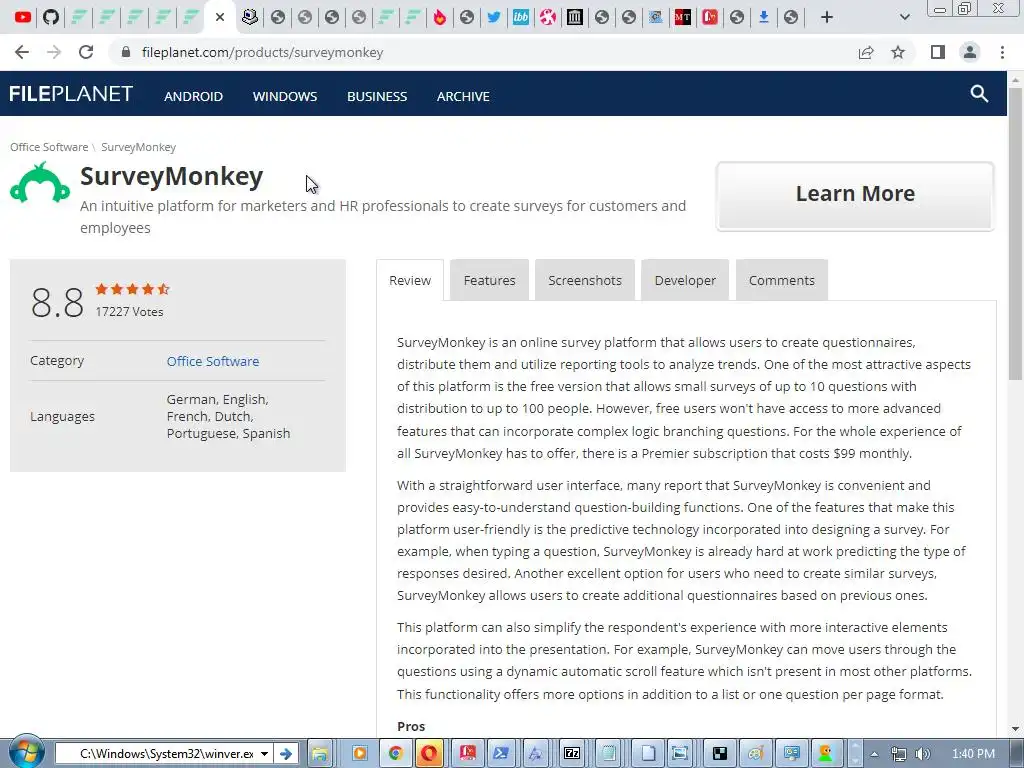Click the star rating icons
Image resolution: width=1024 pixels, height=768 pixels.
click(x=132, y=289)
